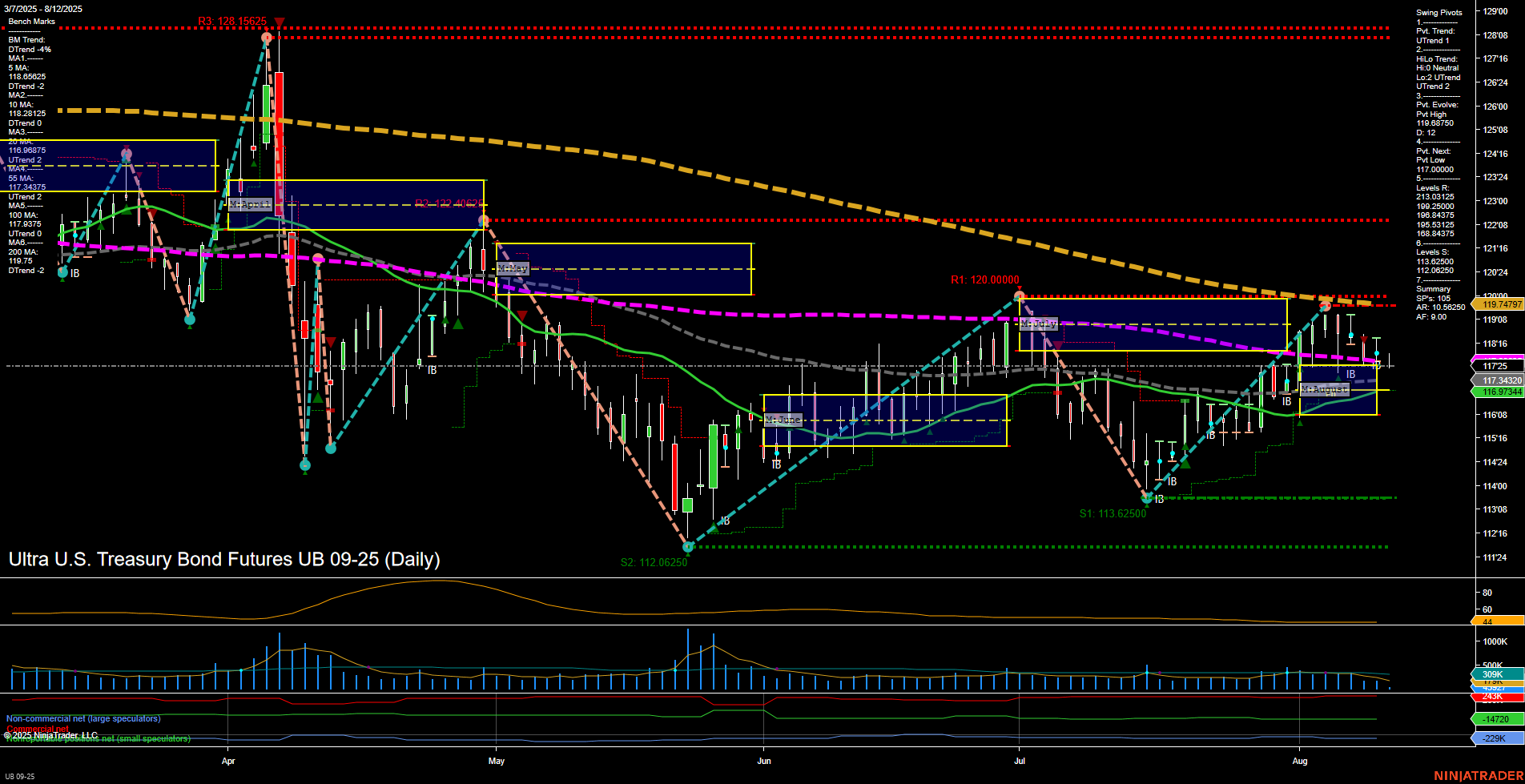
Task: Click the teal pivot dot at S2 low
Action: click(687, 547)
